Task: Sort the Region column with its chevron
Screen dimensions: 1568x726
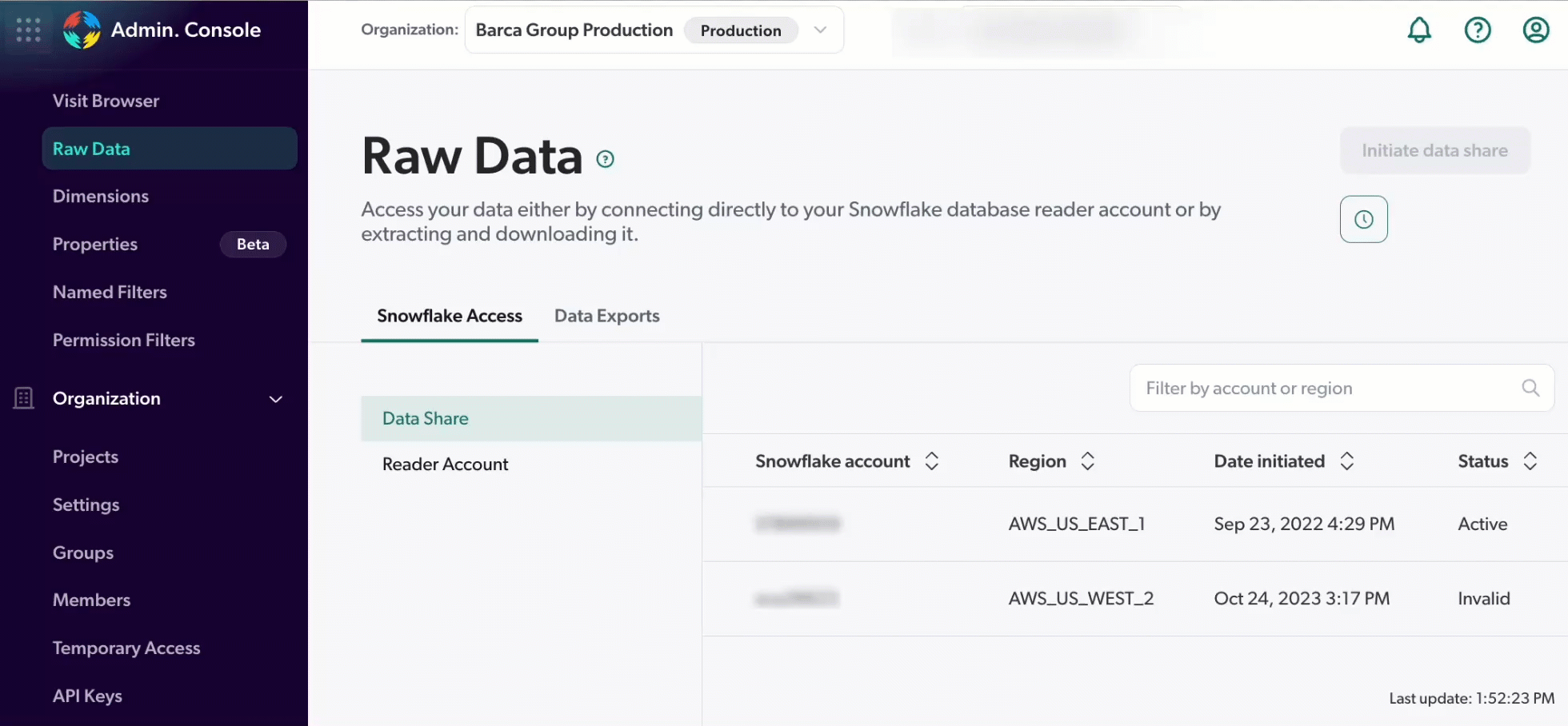Action: [x=1087, y=461]
